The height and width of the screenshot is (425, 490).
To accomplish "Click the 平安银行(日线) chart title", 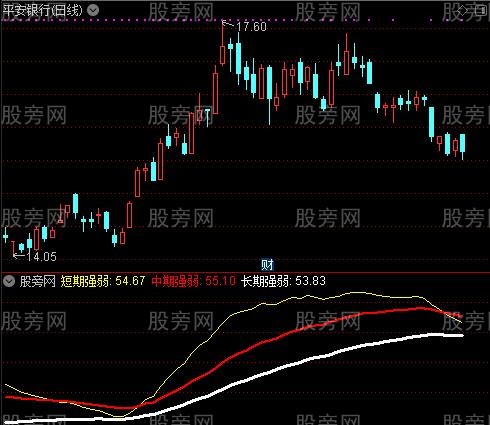I will [42, 11].
